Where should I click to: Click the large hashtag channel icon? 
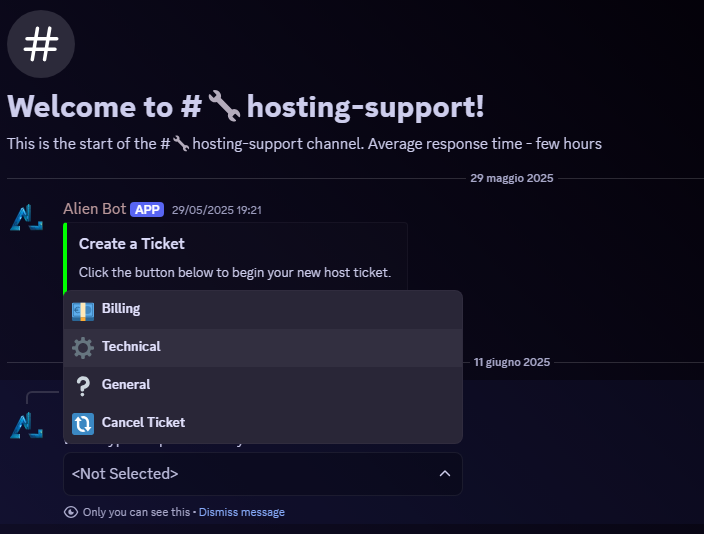(41, 44)
